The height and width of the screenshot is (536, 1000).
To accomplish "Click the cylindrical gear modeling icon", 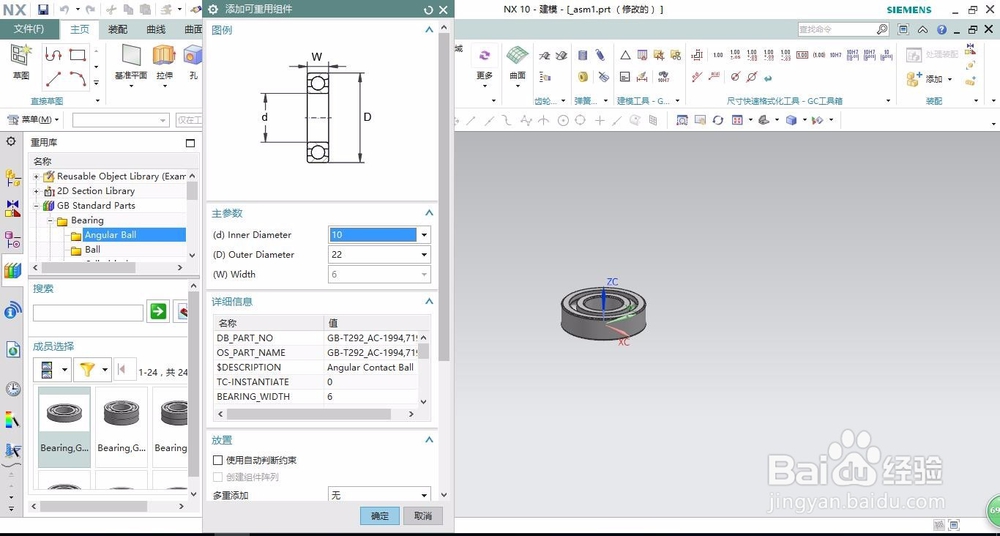I will (544, 56).
